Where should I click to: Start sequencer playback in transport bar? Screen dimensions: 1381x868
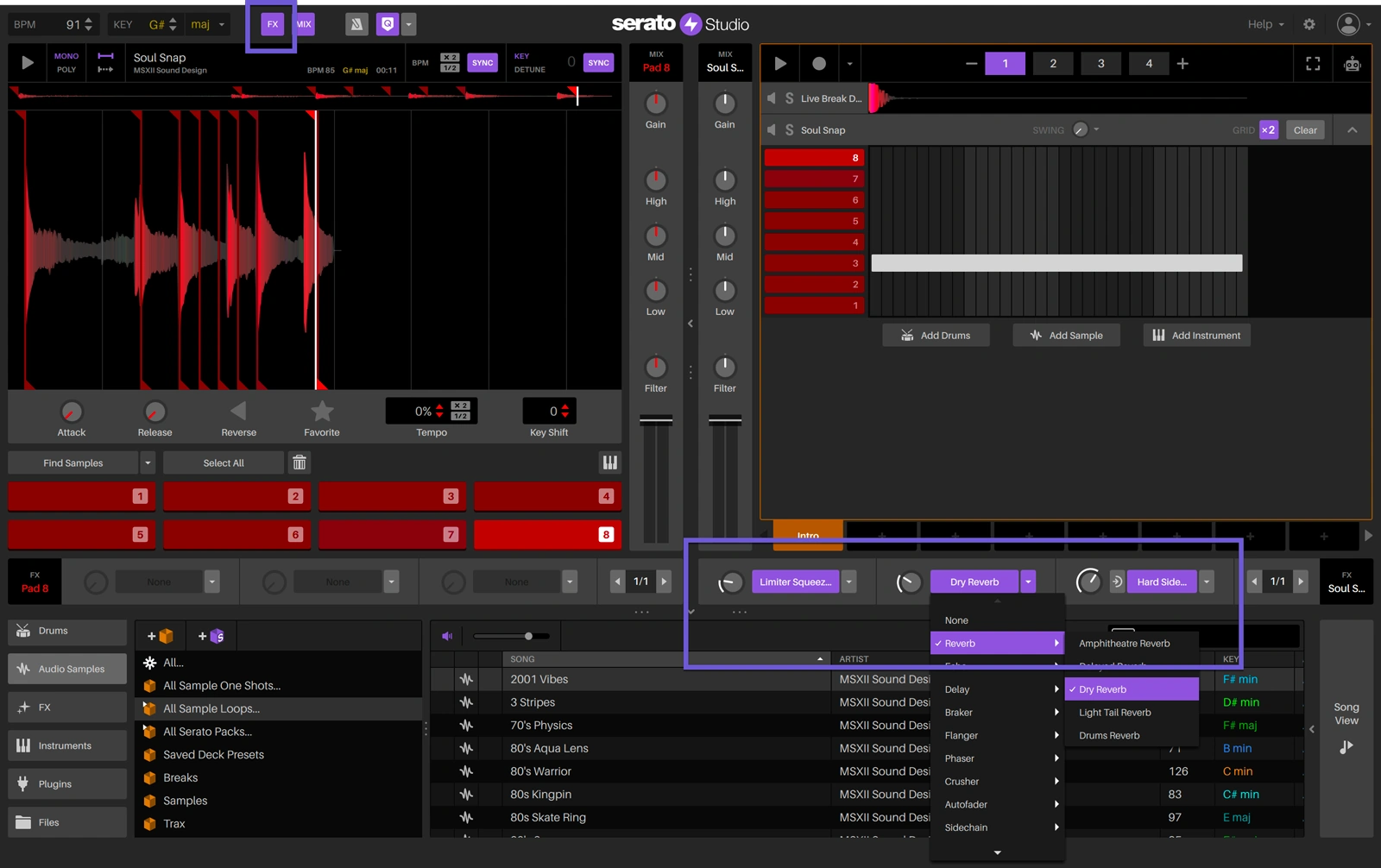(780, 63)
